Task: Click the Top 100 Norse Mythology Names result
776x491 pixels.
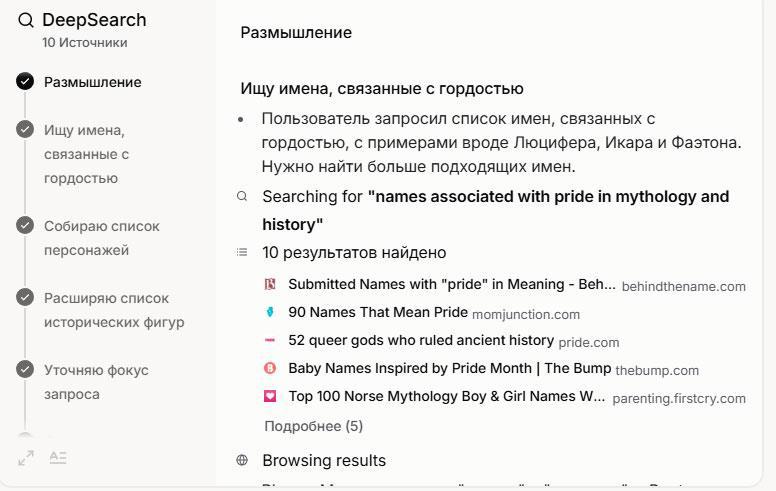Action: click(x=446, y=397)
